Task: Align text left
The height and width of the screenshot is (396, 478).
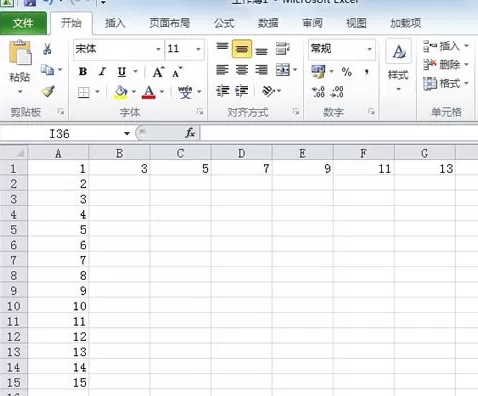Action: coord(222,70)
